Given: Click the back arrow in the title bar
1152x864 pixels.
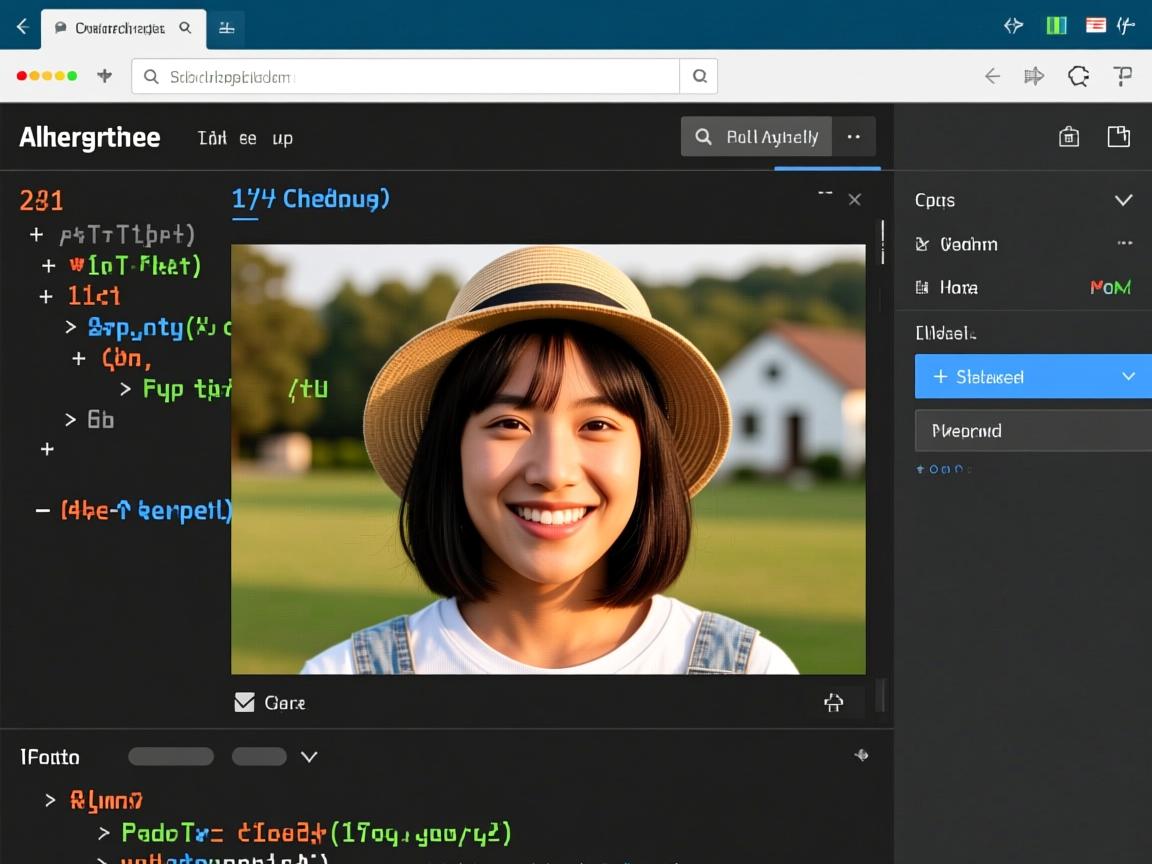Looking at the screenshot, I should 21,27.
